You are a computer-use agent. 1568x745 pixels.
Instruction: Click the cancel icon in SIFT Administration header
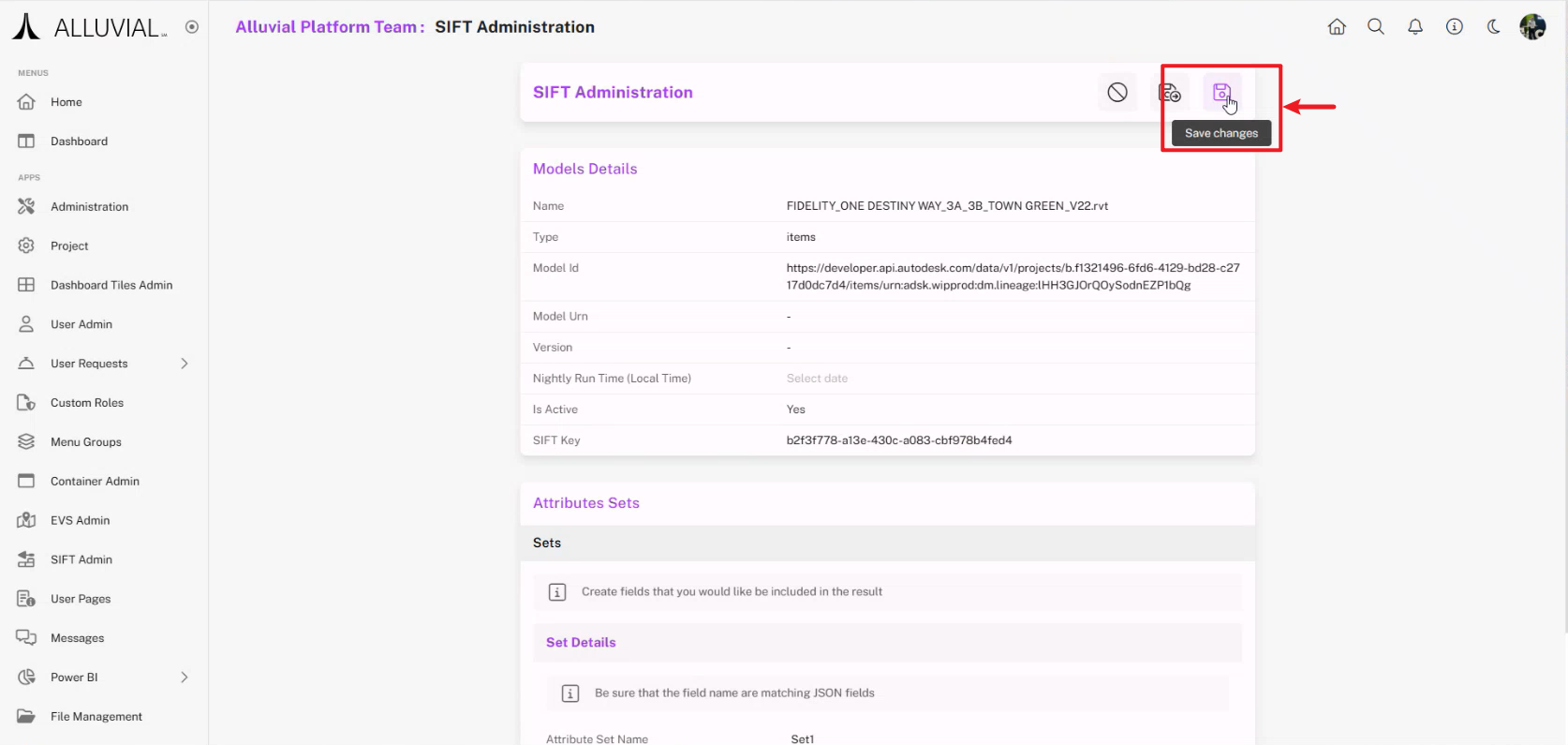(1117, 92)
